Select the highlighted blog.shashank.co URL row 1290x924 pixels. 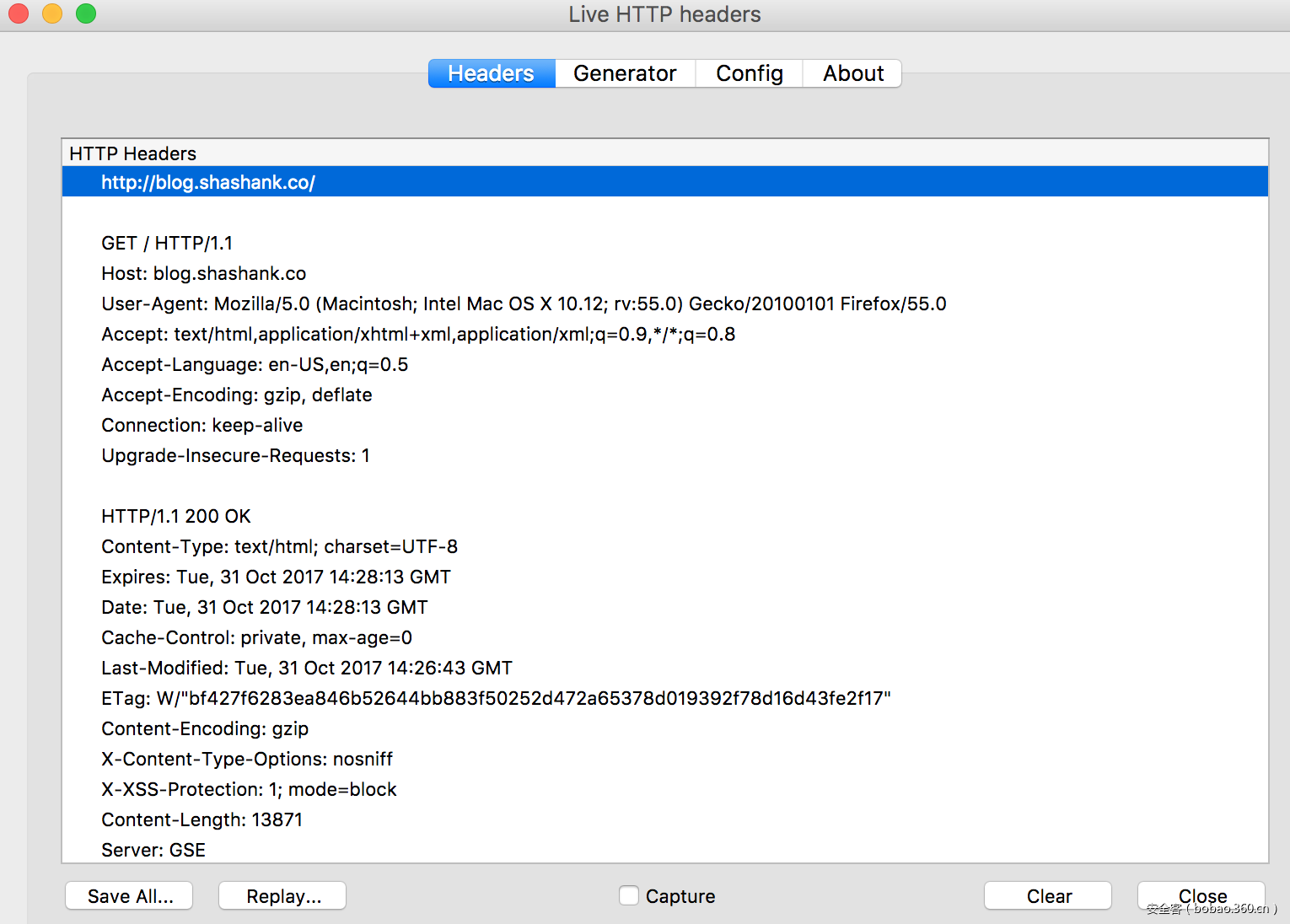pos(208,182)
